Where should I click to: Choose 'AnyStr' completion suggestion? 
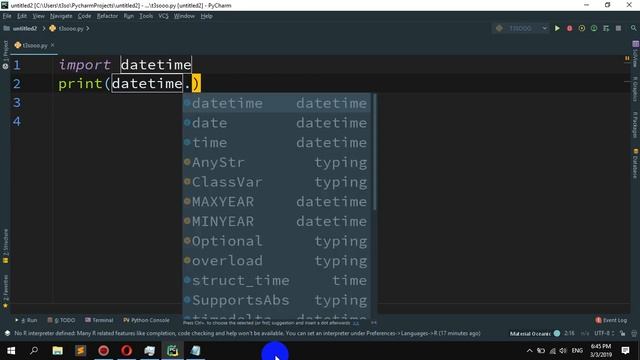pos(277,162)
